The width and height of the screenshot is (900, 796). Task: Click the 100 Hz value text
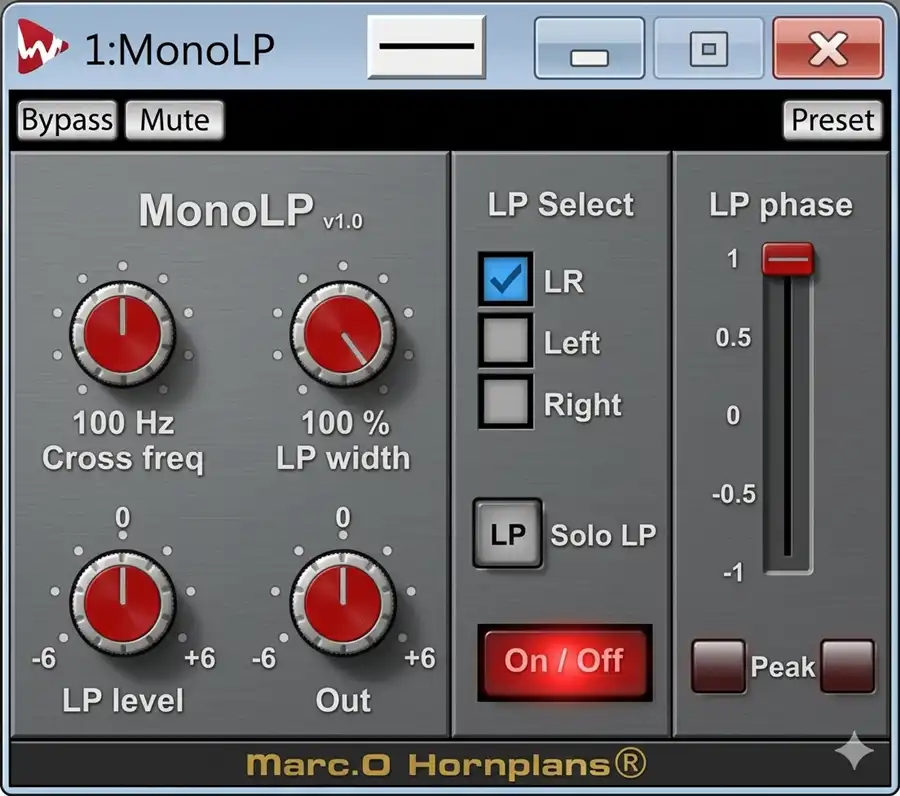tap(123, 423)
